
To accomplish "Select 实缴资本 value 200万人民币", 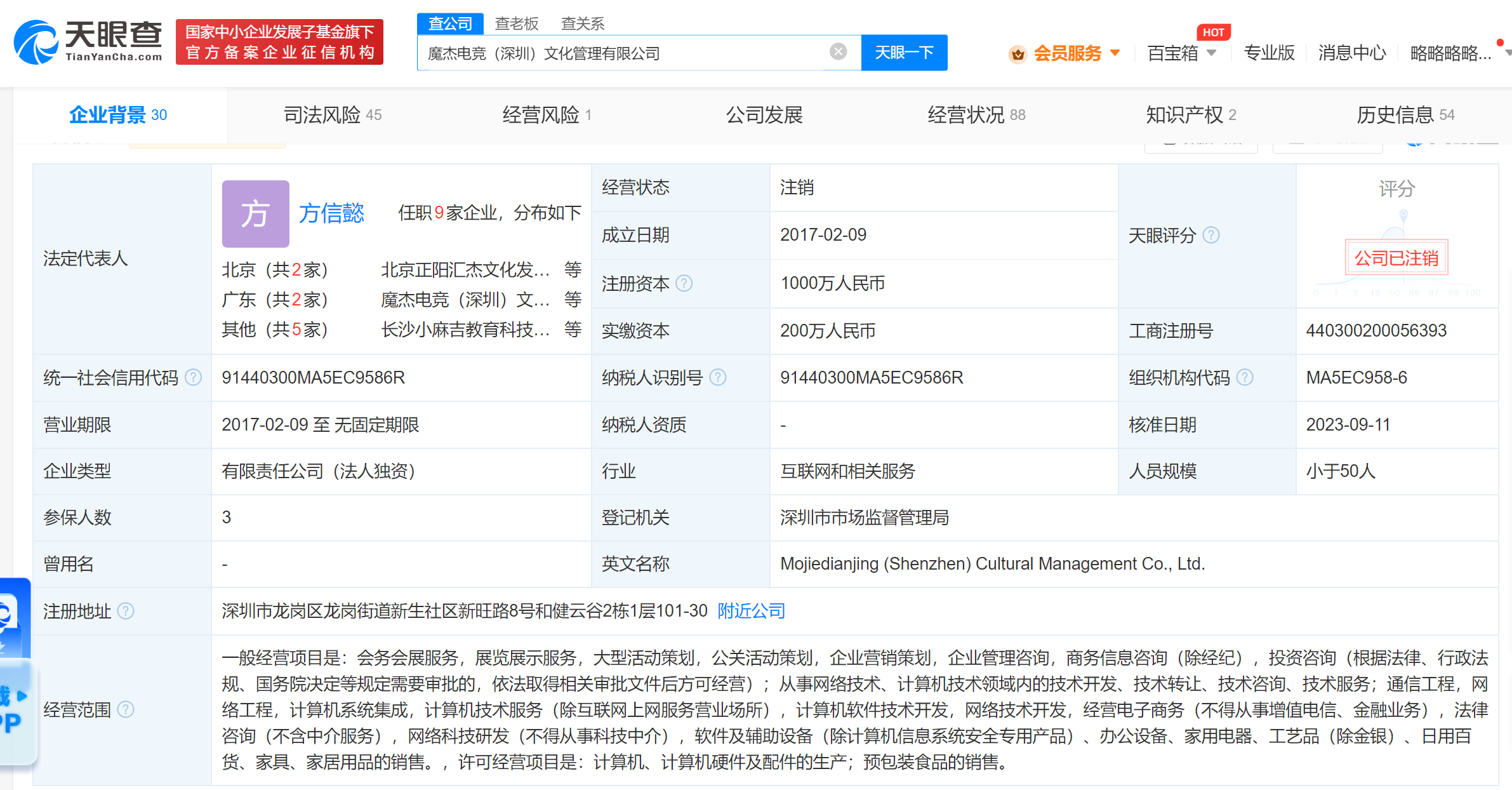I will [828, 330].
